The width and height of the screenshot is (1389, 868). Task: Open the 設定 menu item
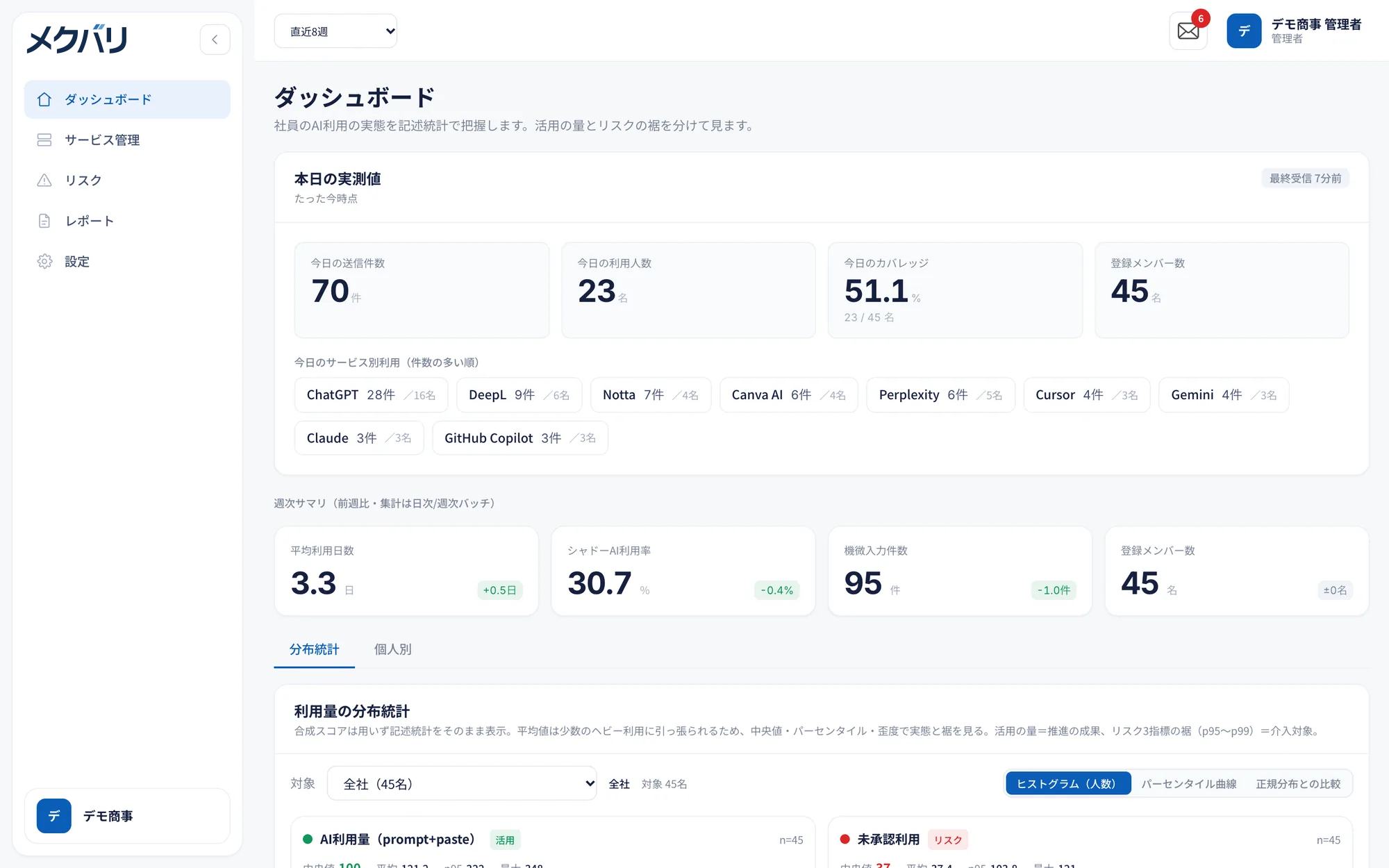click(127, 261)
